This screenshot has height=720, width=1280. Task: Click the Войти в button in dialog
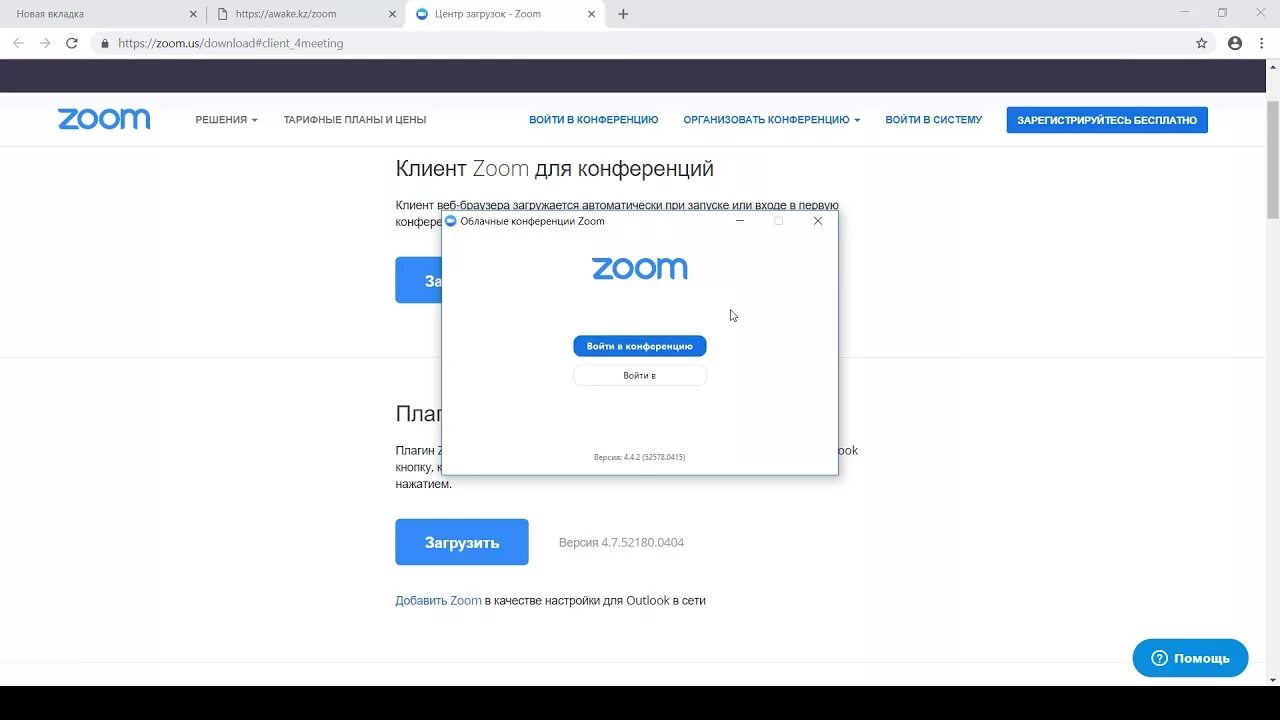640,375
